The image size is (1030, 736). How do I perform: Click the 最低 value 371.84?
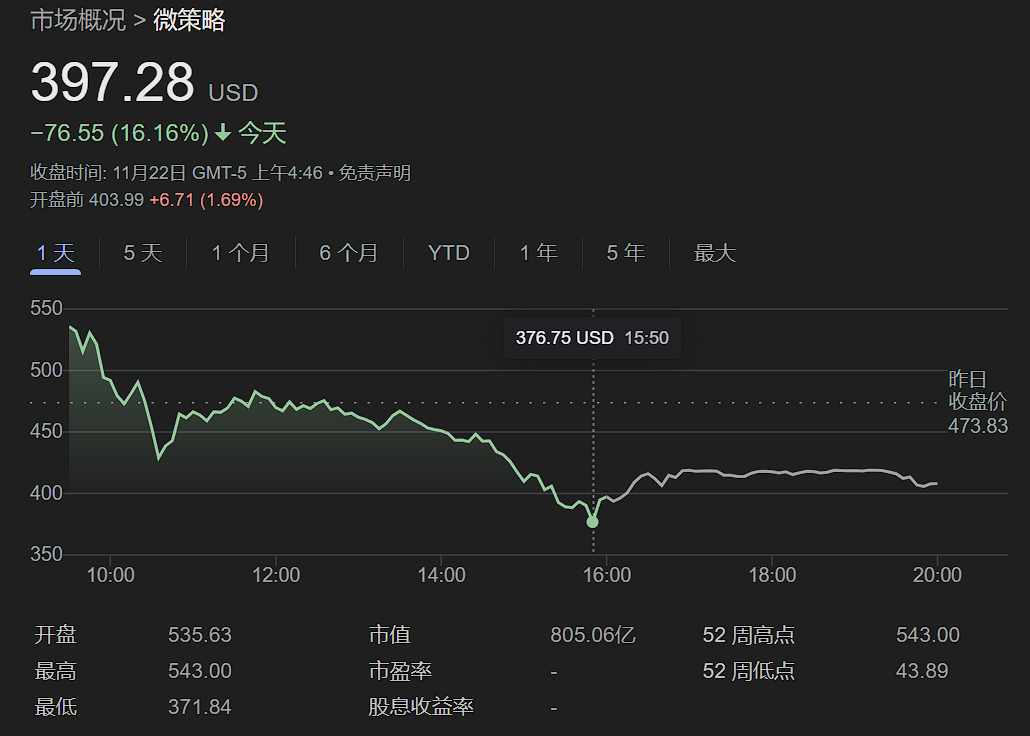click(x=200, y=707)
